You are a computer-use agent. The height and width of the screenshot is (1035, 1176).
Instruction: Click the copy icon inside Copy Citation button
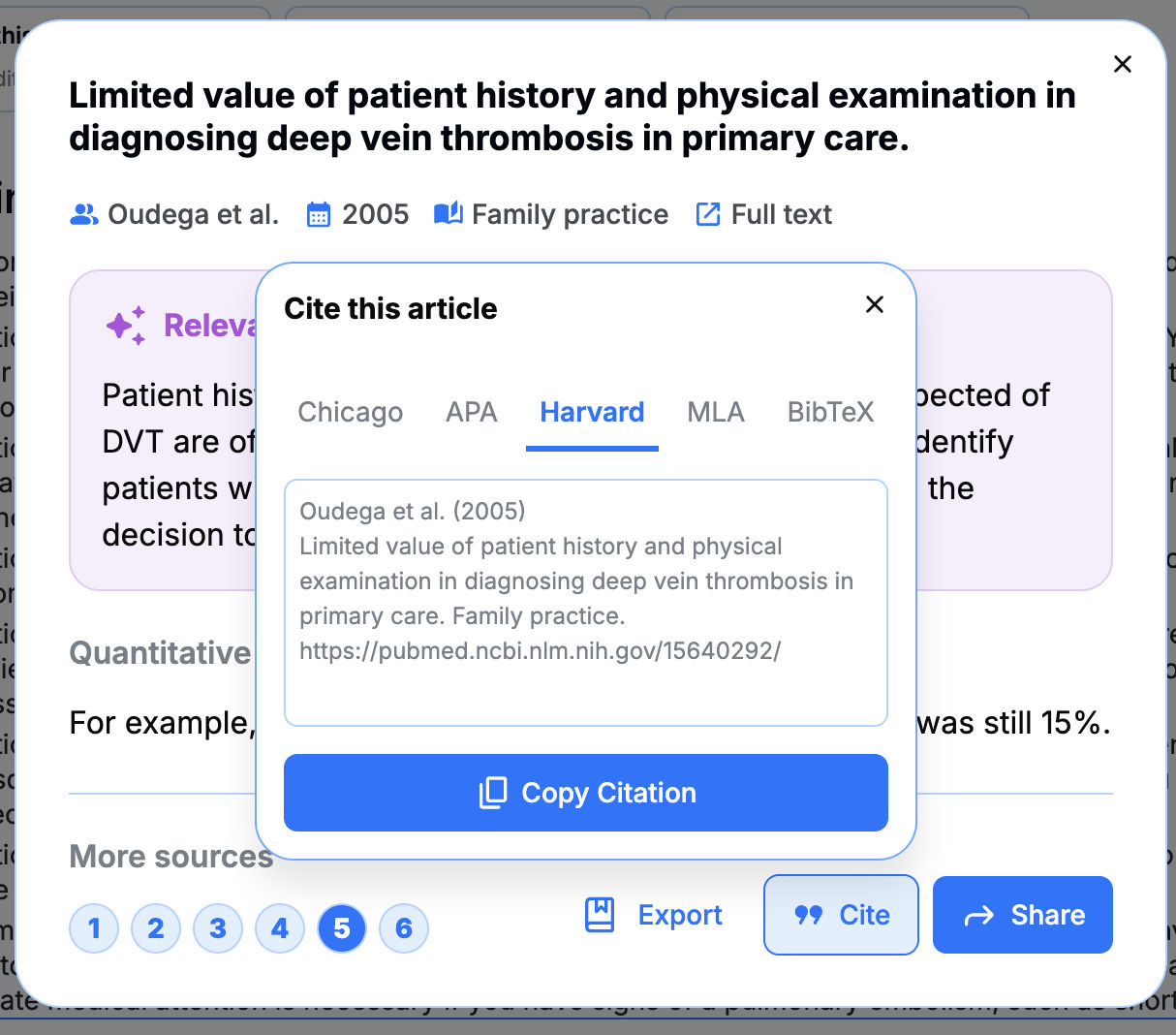(494, 792)
